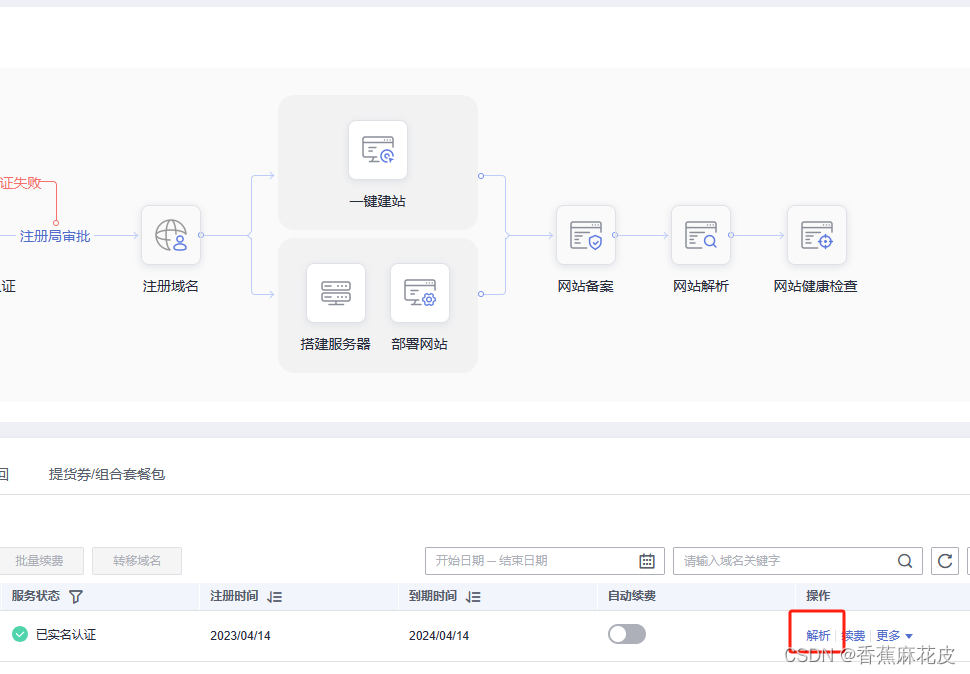This screenshot has width=970, height=674.
Task: Sort by 到期时间 using the sort icon
Action: click(473, 597)
